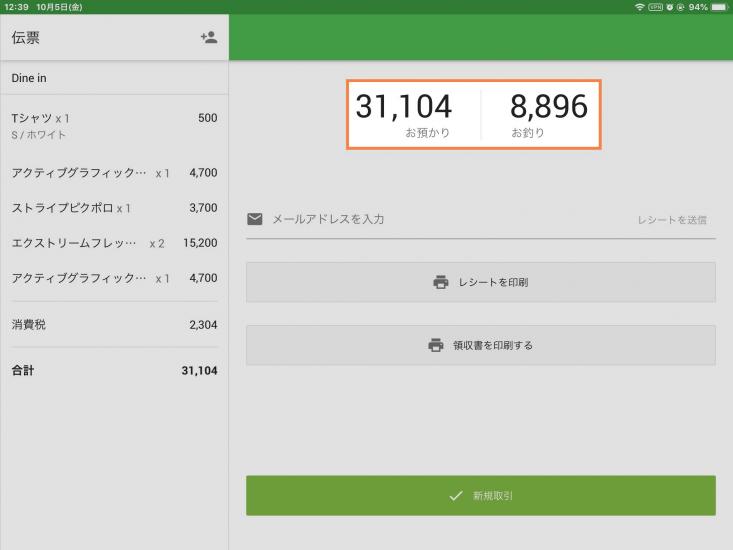Tap the alarm clock status icon
Viewport: 733px width, 550px height.
click(669, 7)
